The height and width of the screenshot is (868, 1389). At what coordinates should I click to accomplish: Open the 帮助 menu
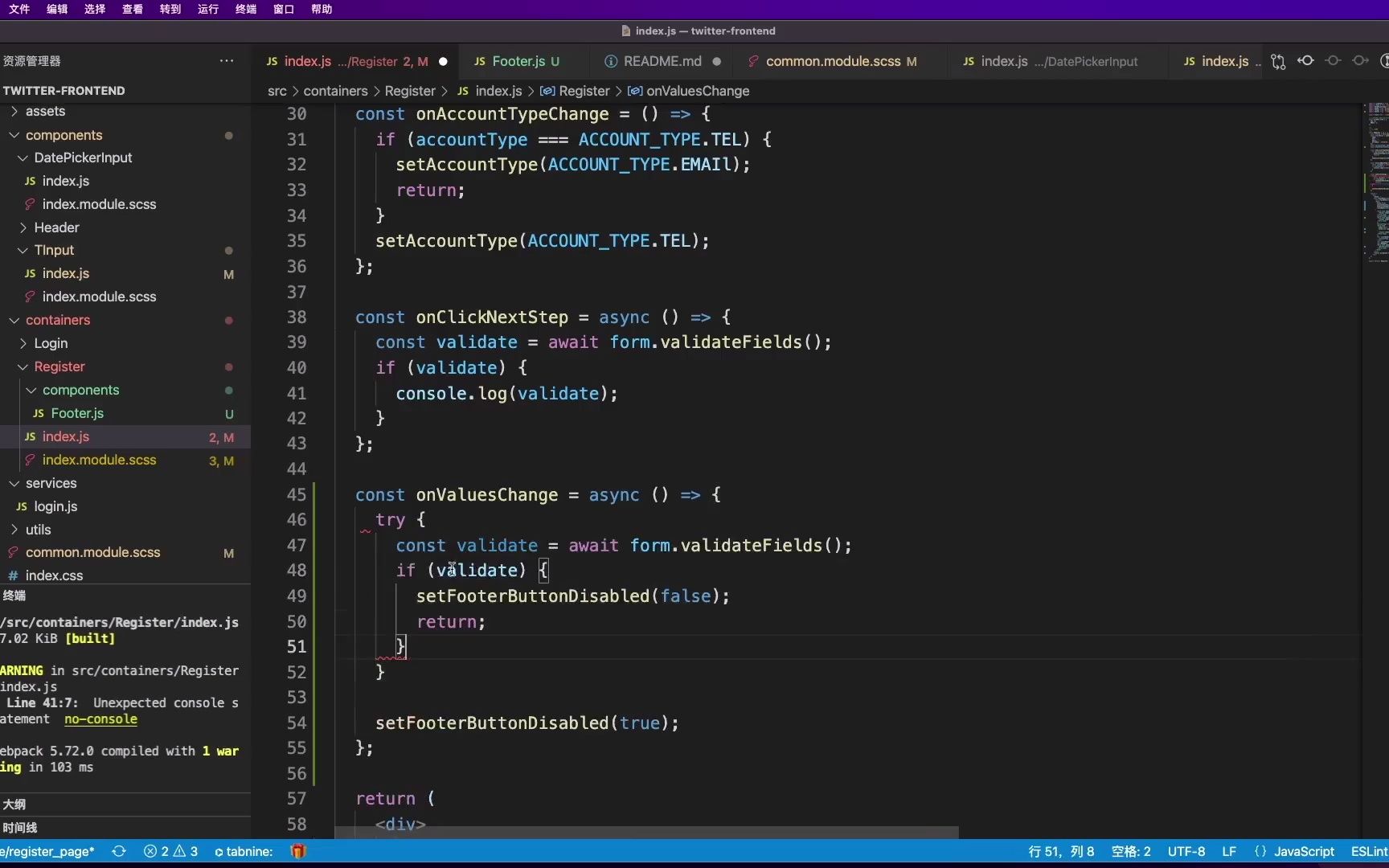[322, 9]
